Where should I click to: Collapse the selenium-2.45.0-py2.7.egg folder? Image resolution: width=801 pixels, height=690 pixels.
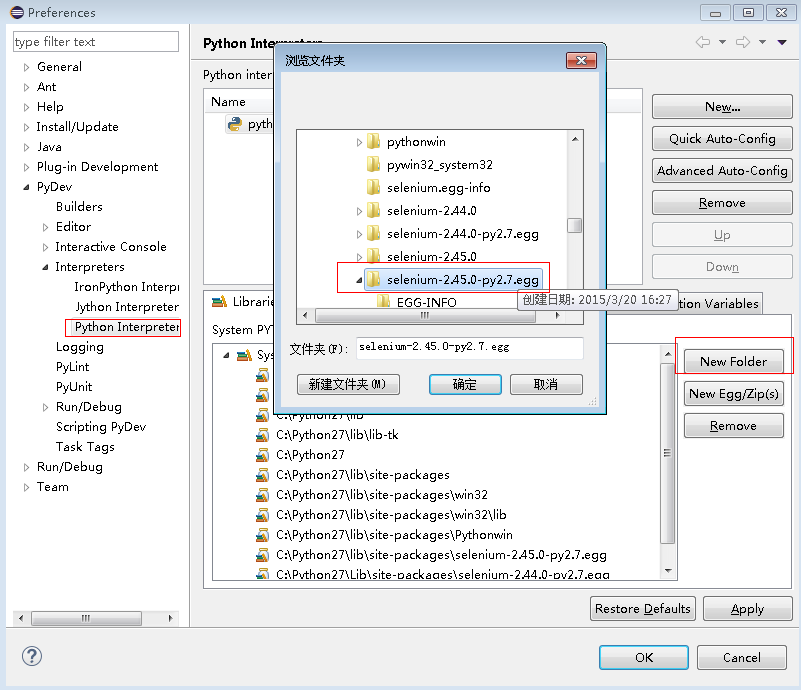click(x=359, y=280)
